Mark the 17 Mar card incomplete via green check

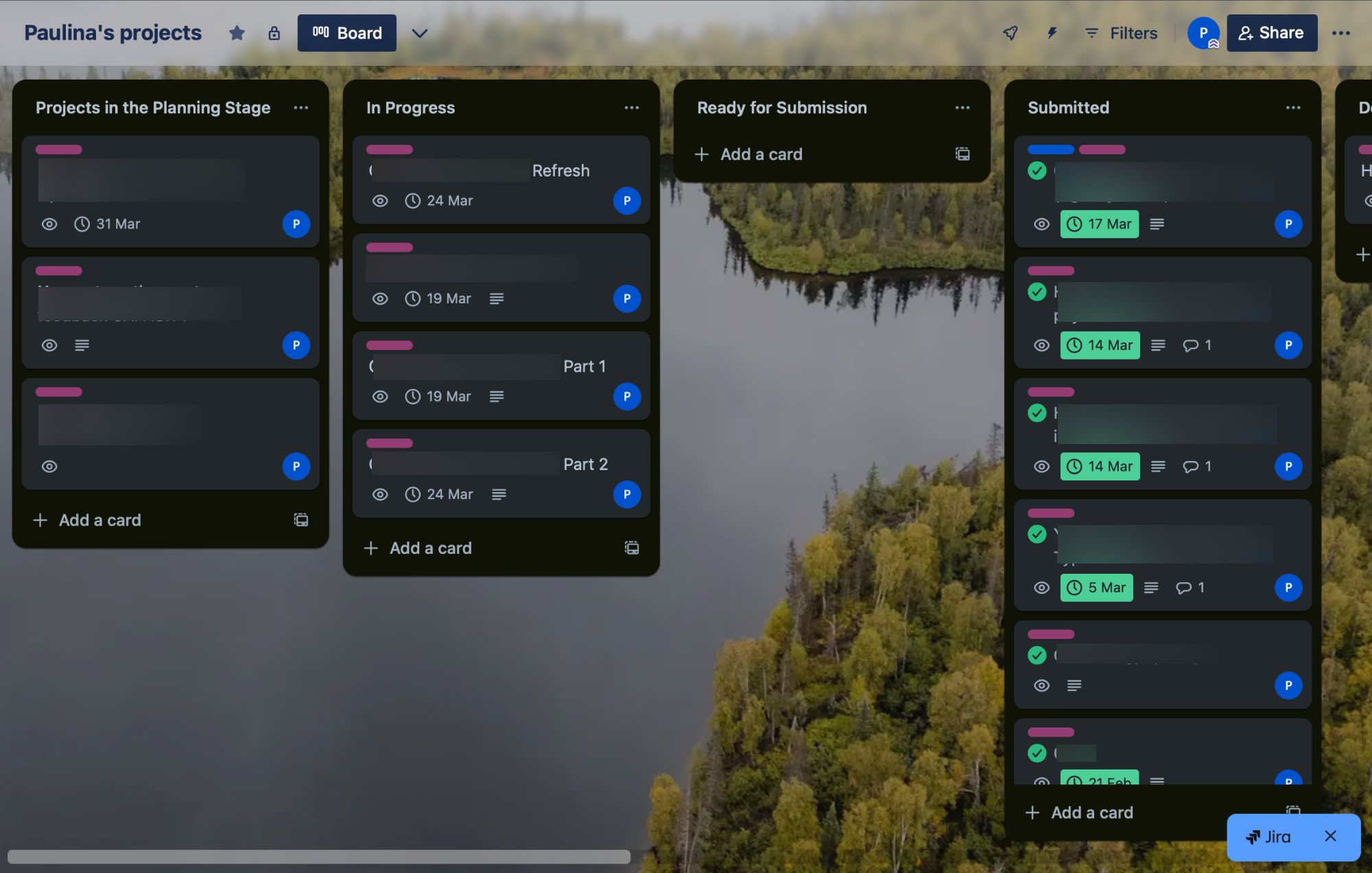tap(1037, 170)
